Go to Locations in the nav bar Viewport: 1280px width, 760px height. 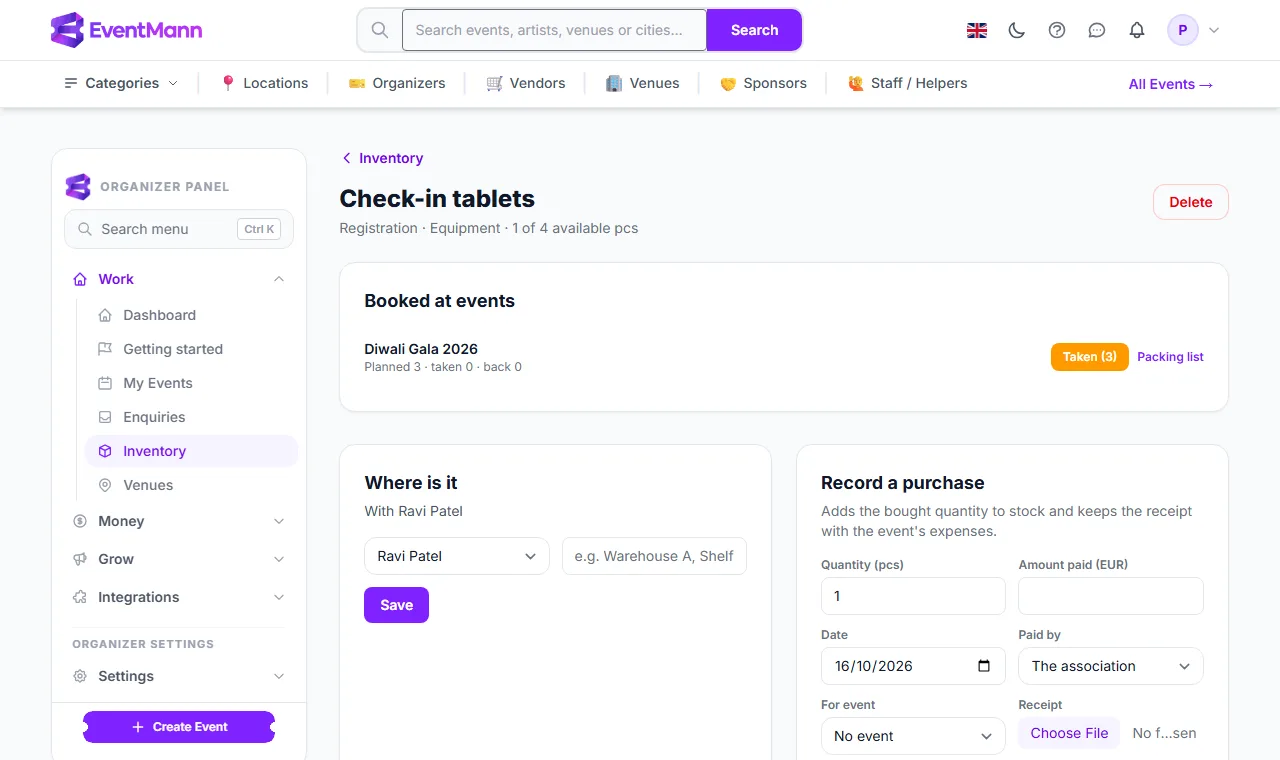(x=264, y=83)
